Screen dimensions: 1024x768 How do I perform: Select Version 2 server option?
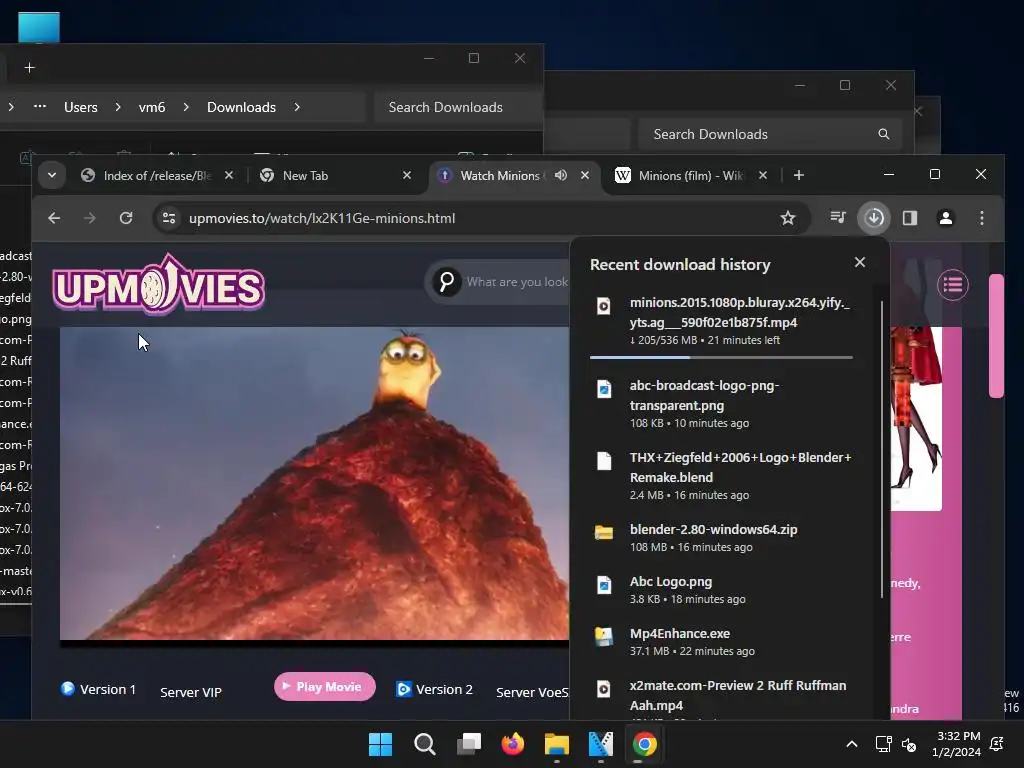point(434,689)
